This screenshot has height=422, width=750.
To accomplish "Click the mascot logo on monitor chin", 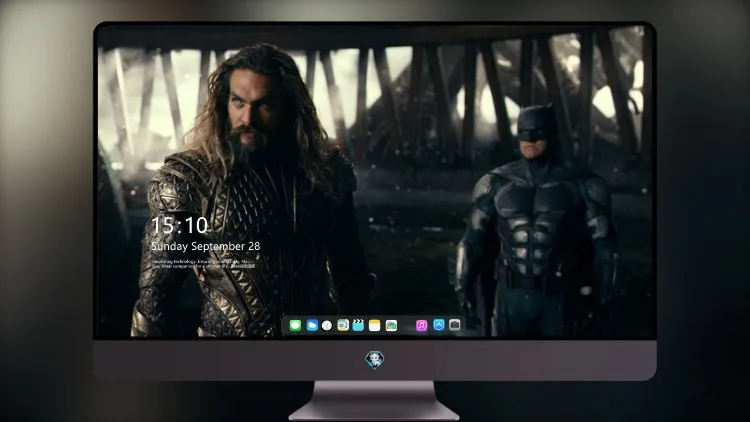I will click(375, 360).
